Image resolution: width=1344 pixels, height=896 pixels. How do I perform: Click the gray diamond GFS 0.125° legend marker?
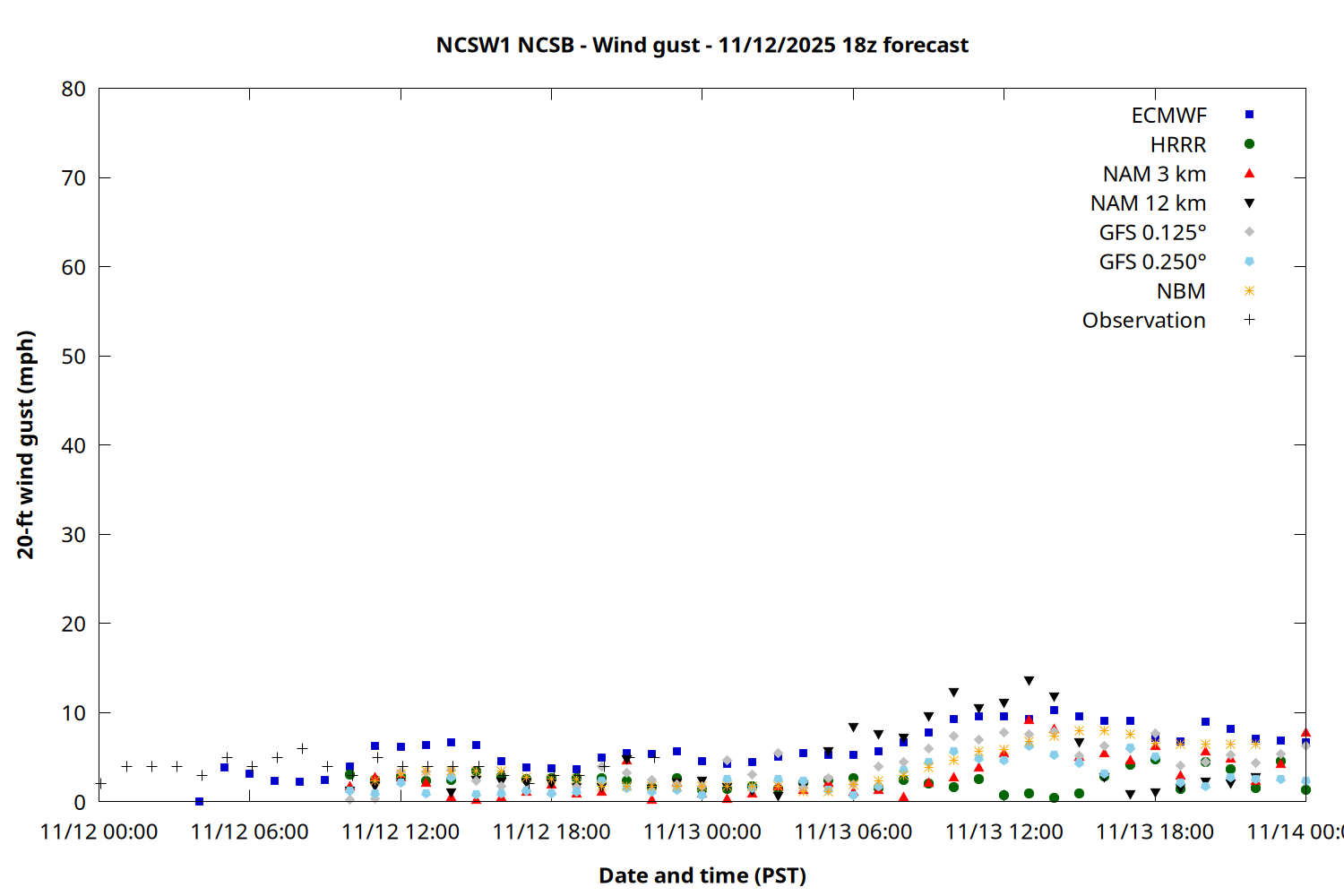(1249, 232)
